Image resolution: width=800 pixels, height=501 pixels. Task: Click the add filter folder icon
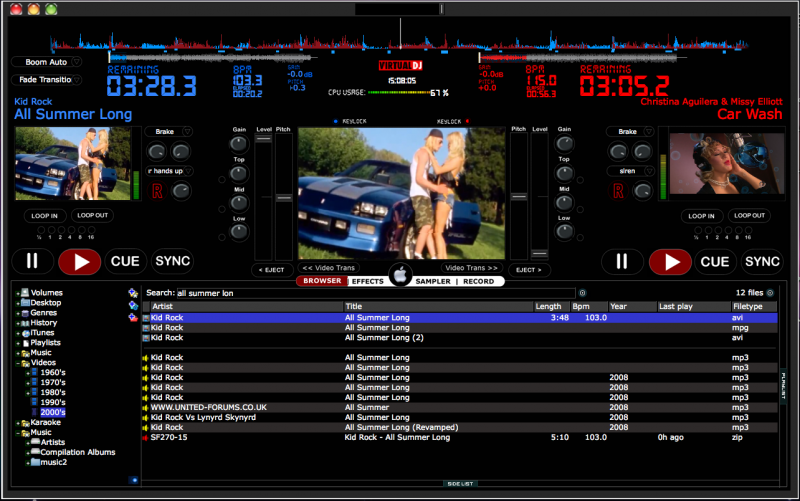(133, 305)
